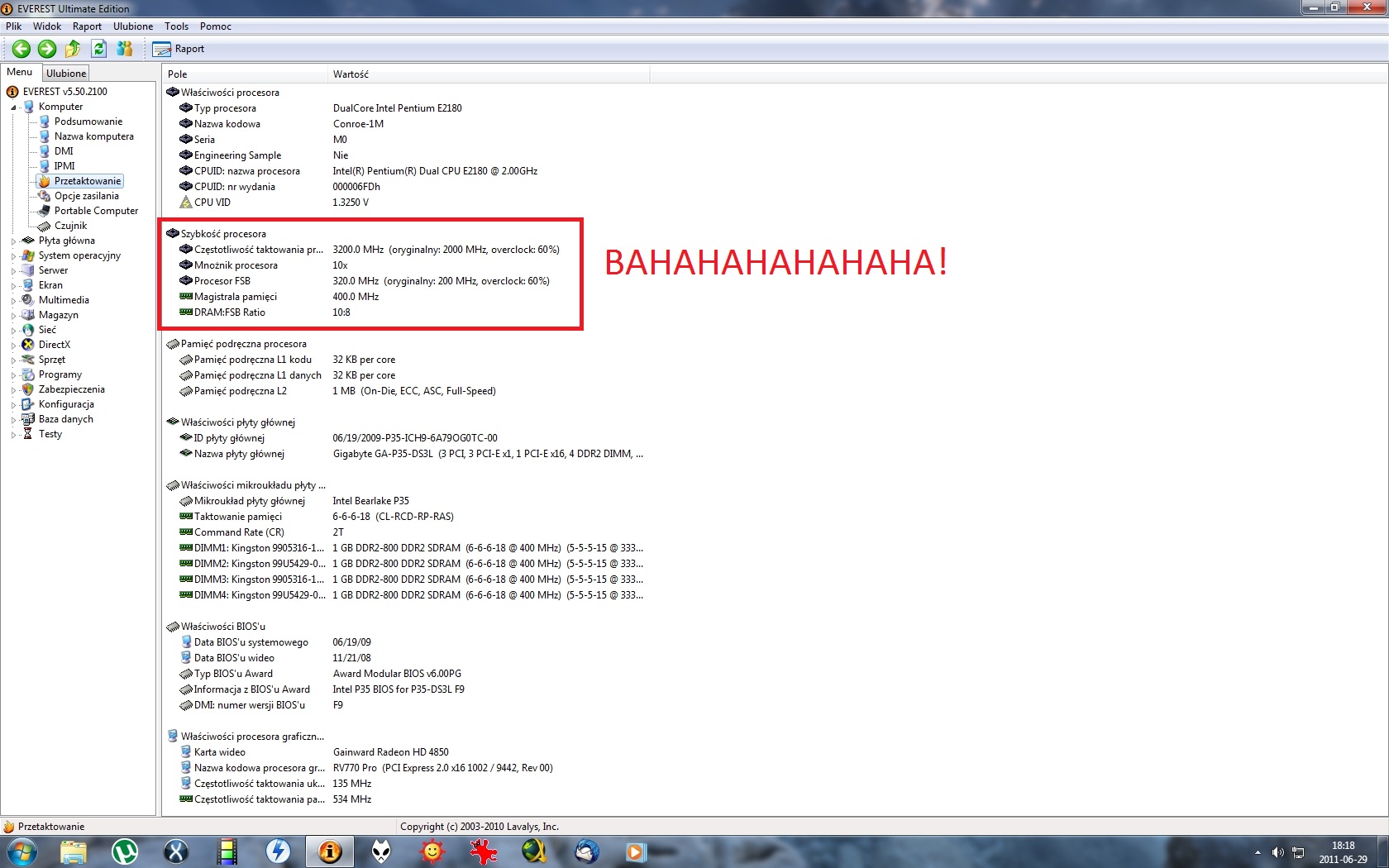The height and width of the screenshot is (868, 1389).
Task: Click the Refresh toolbar icon
Action: pyautogui.click(x=98, y=49)
